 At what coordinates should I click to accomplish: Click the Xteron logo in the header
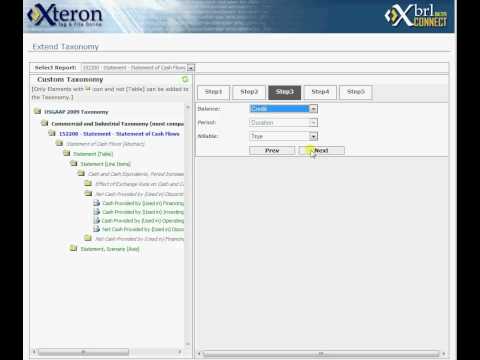(65, 15)
